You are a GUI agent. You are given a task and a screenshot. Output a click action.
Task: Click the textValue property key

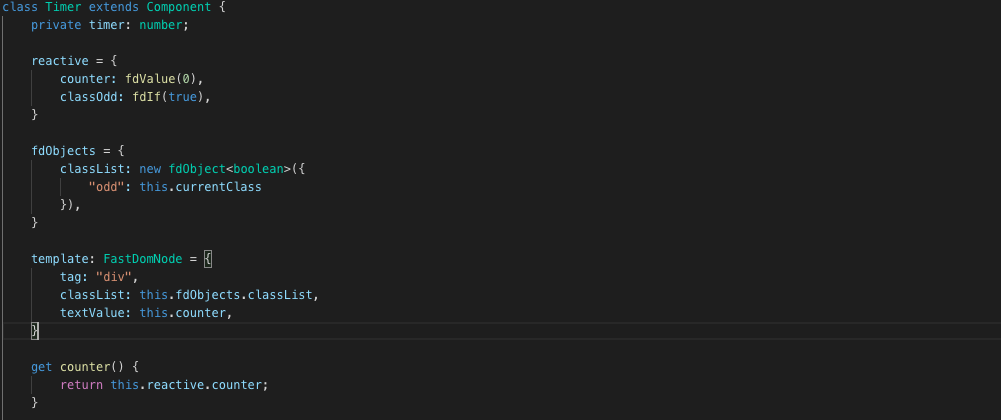point(92,313)
